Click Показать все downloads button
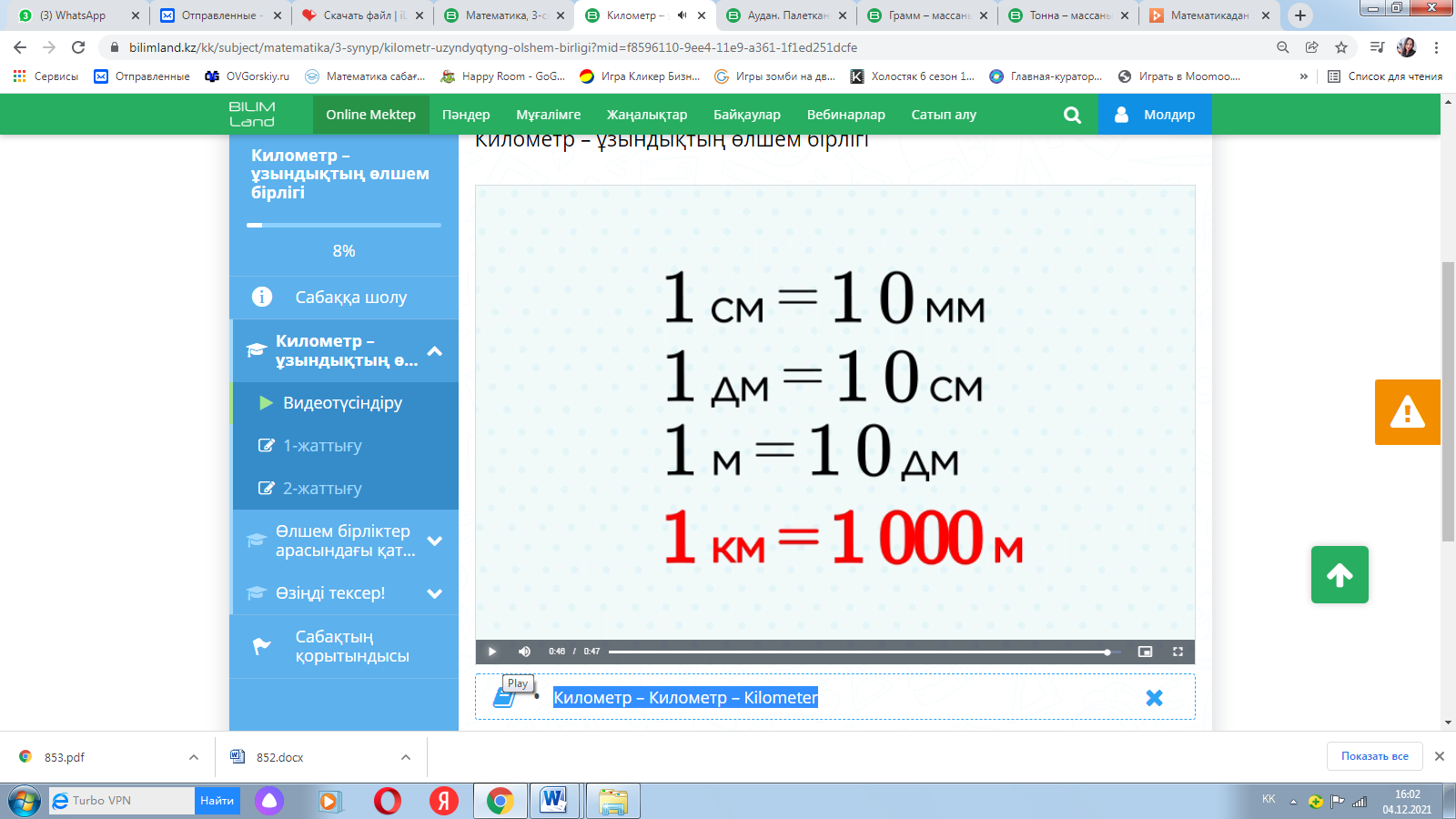Screen dimensions: 1456x819 (1375, 756)
